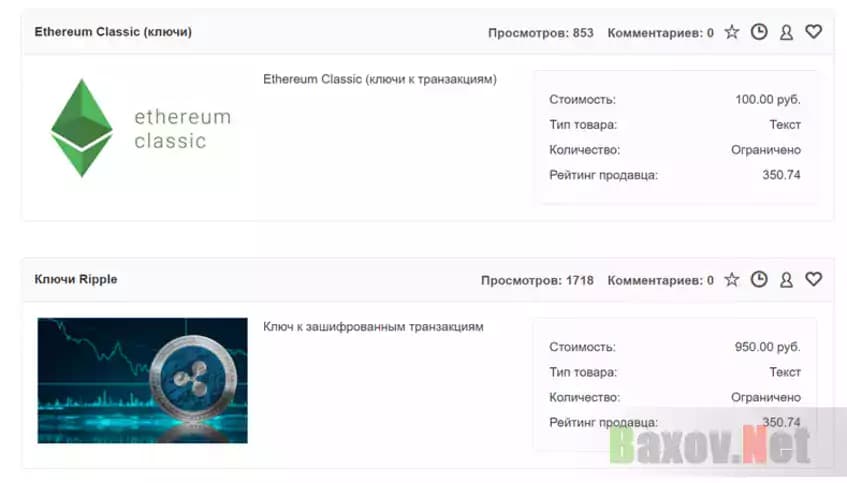847x483 pixels.
Task: Click the 950.00 руб. price value
Action: 767,347
